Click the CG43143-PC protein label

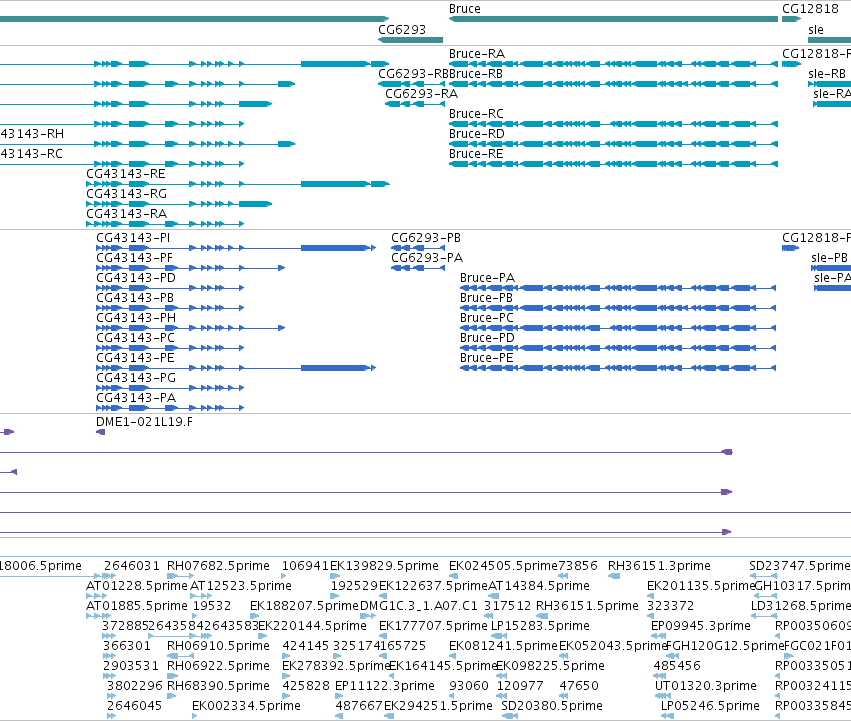(x=135, y=338)
